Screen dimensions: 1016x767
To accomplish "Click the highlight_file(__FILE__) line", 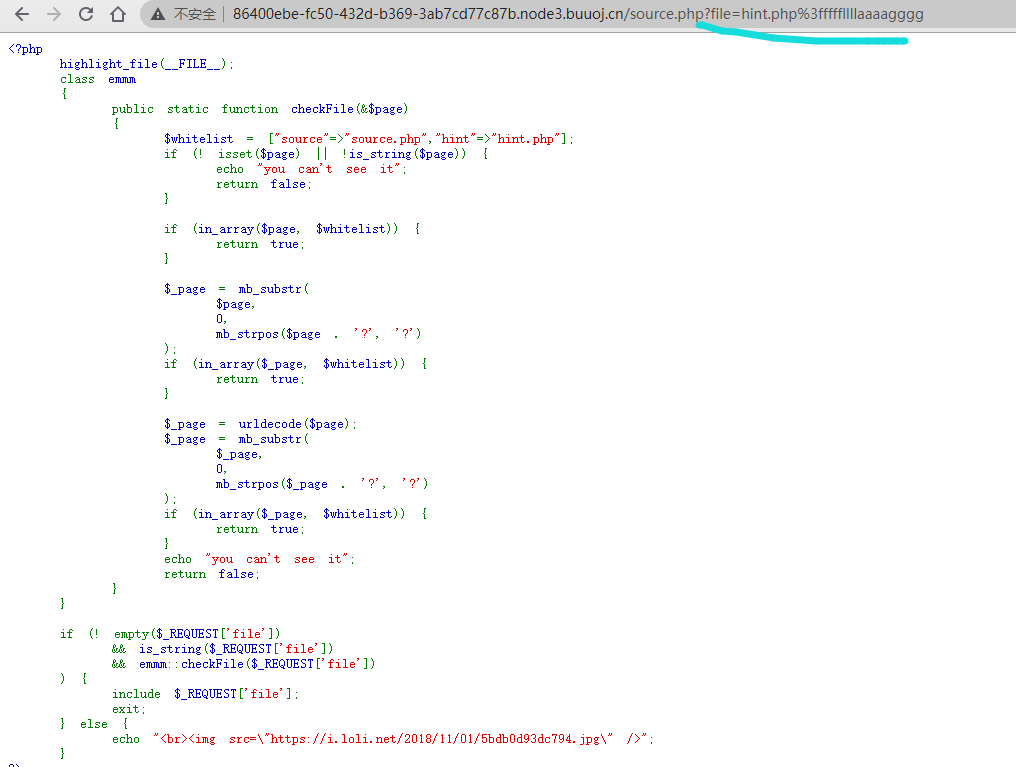I will (x=146, y=63).
